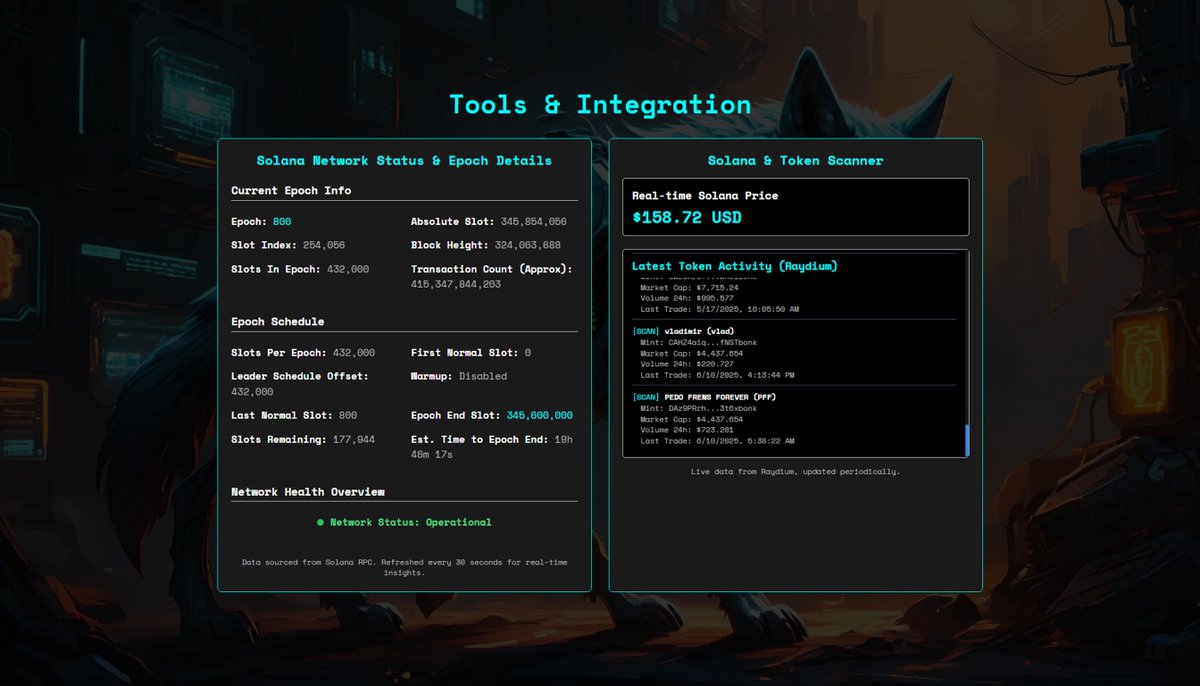The image size is (1200, 686).
Task: Click the Solana & Token Scanner title
Action: pyautogui.click(x=796, y=160)
